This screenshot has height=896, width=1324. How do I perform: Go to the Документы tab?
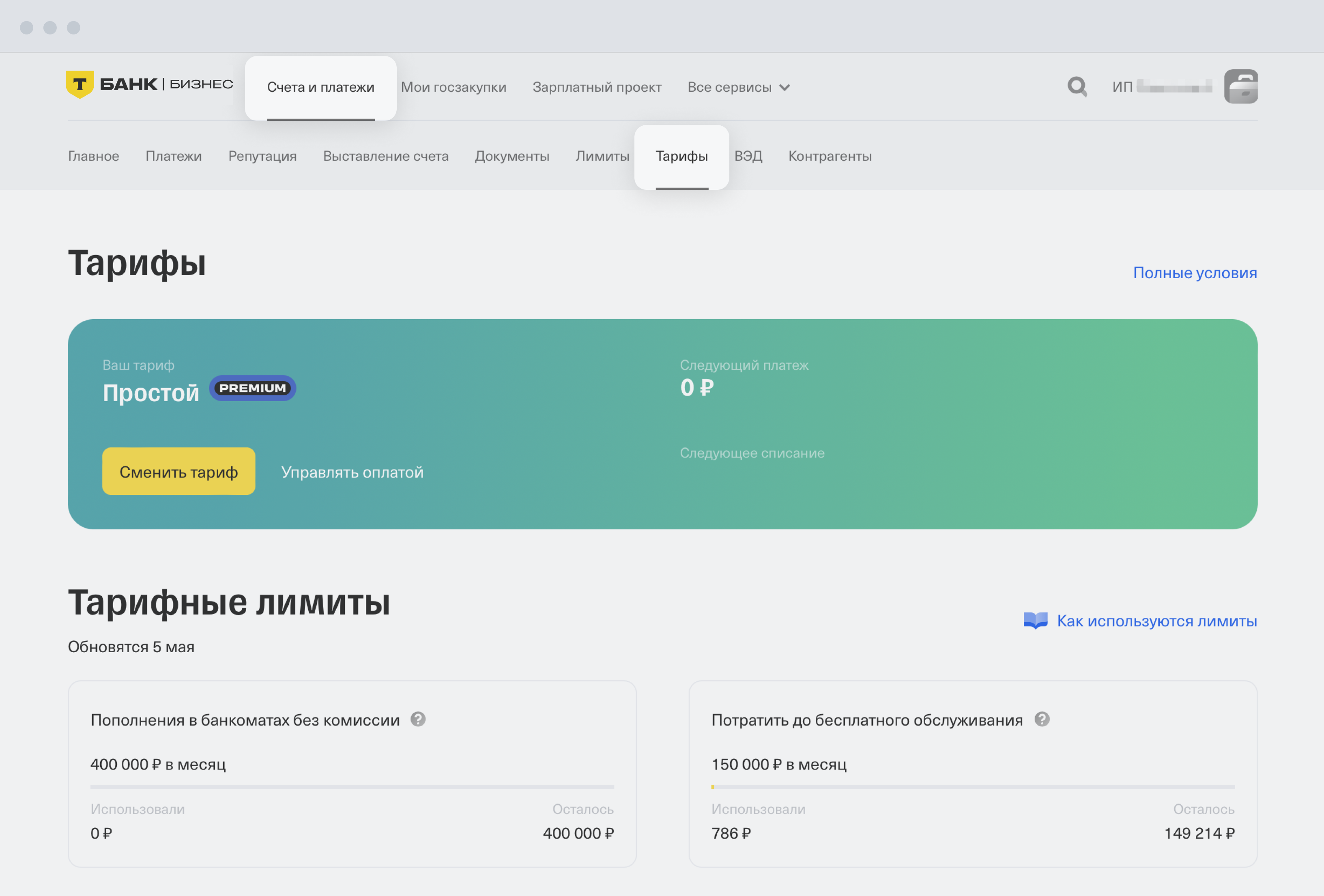[512, 156]
